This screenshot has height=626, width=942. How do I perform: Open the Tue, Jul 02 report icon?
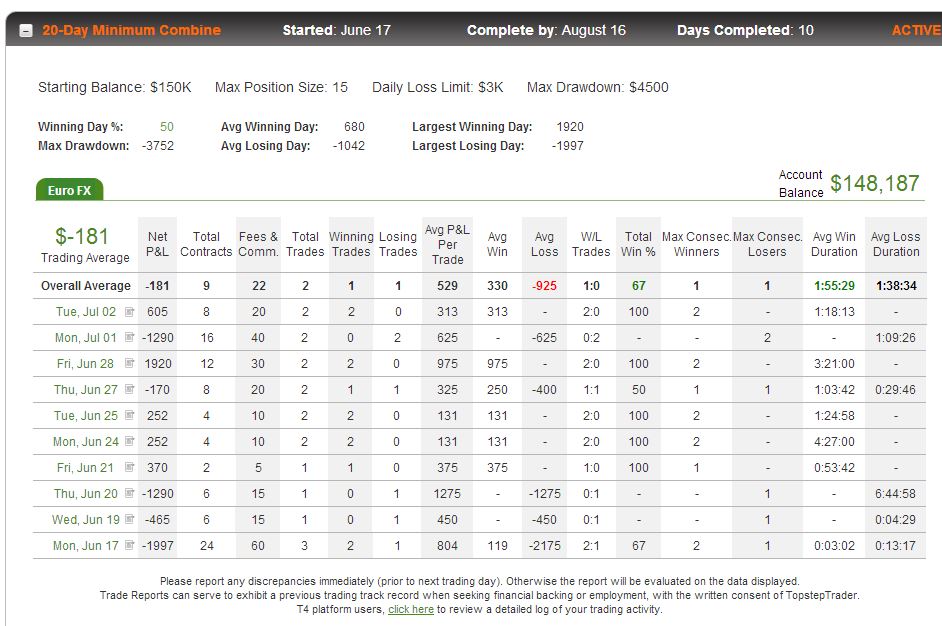(x=129, y=311)
